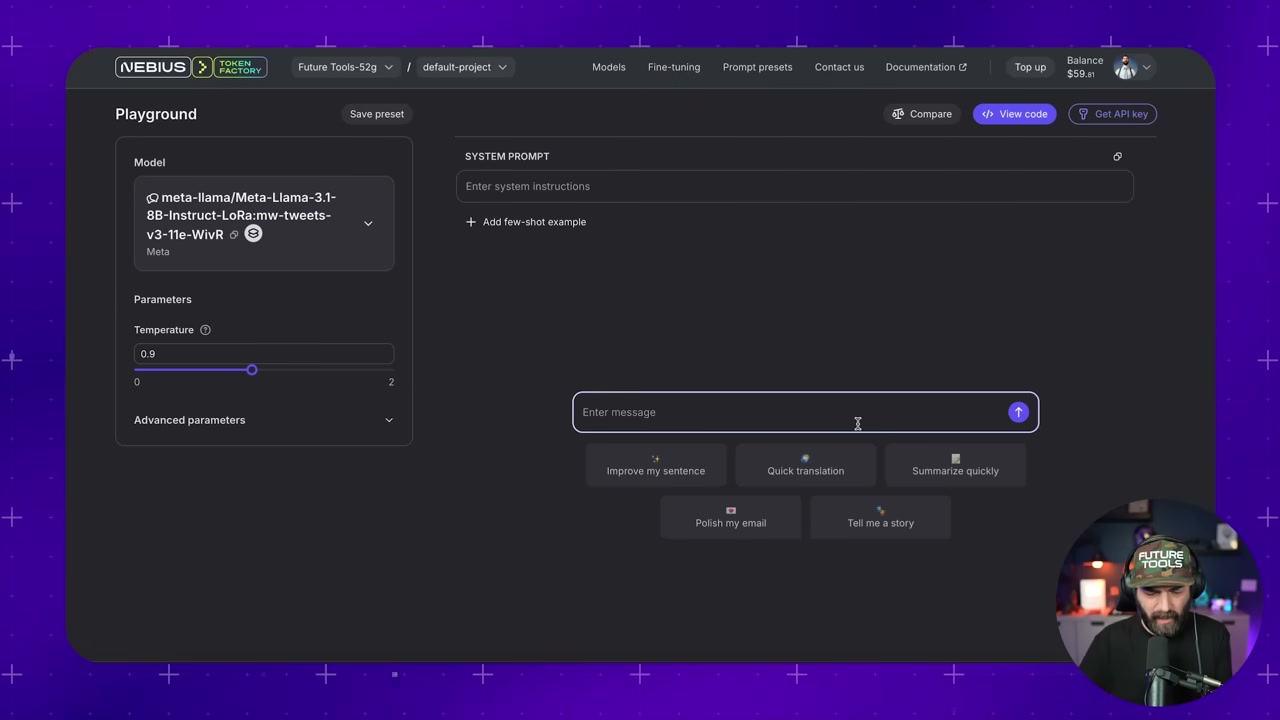
Task: Open the model selection dropdown
Action: [x=368, y=223]
